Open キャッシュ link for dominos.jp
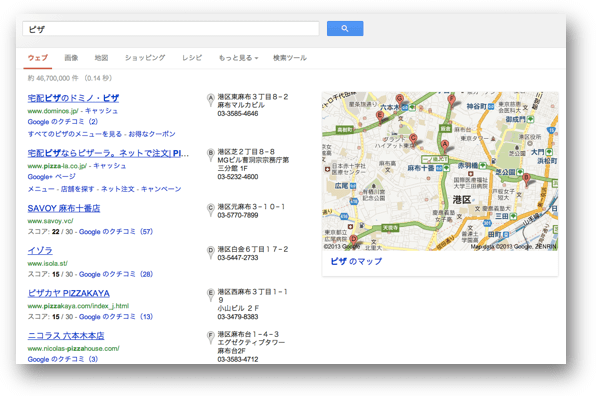 pos(101,111)
